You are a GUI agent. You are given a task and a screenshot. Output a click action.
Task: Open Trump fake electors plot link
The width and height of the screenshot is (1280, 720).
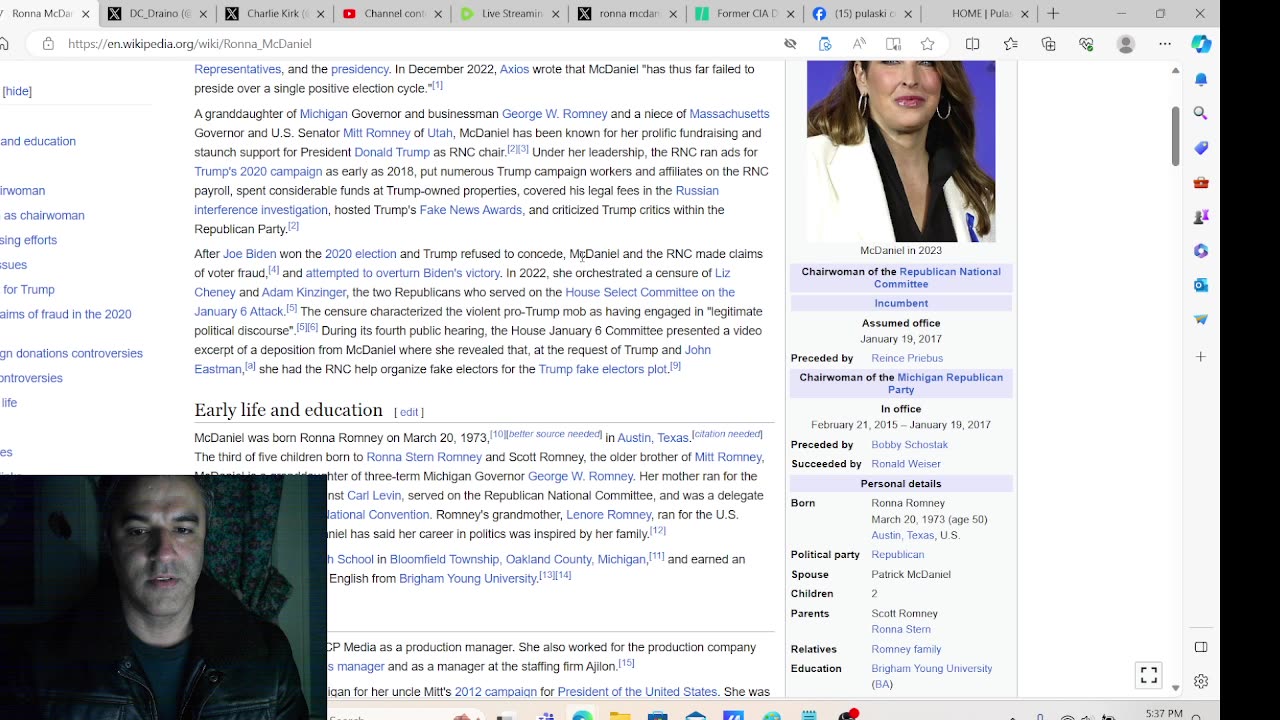603,369
